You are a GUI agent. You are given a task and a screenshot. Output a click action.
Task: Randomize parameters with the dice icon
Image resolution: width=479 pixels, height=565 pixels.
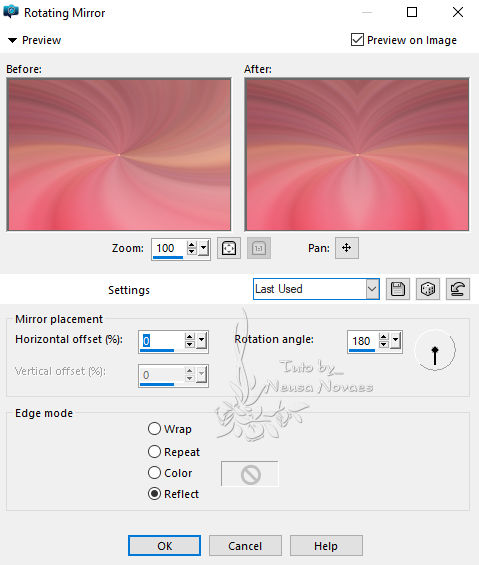[x=428, y=289]
